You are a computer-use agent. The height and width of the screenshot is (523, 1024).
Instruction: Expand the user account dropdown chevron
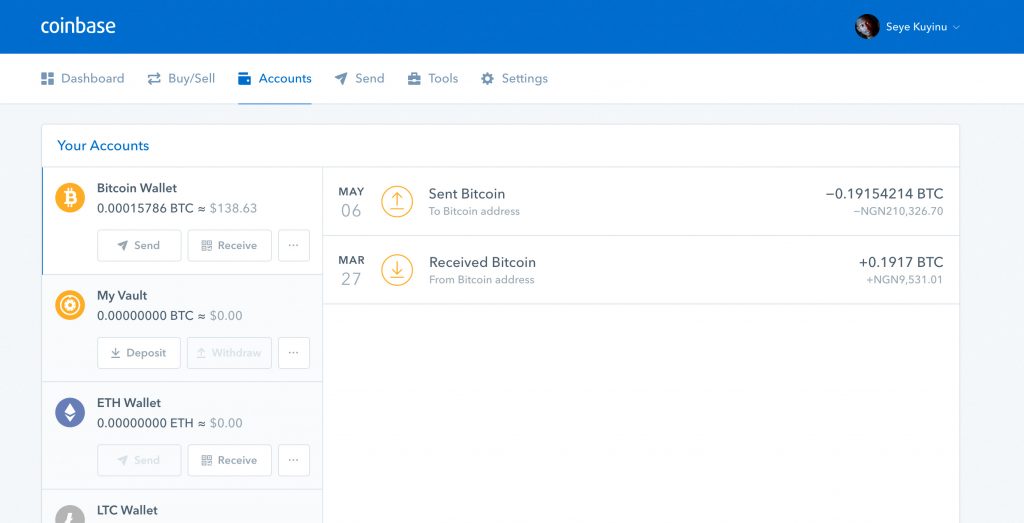tap(957, 27)
